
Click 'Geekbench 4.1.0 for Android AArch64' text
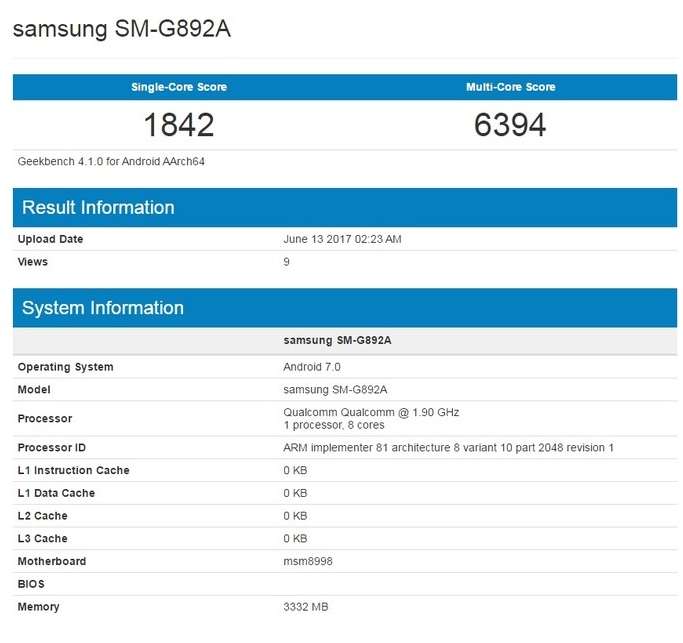(x=111, y=162)
